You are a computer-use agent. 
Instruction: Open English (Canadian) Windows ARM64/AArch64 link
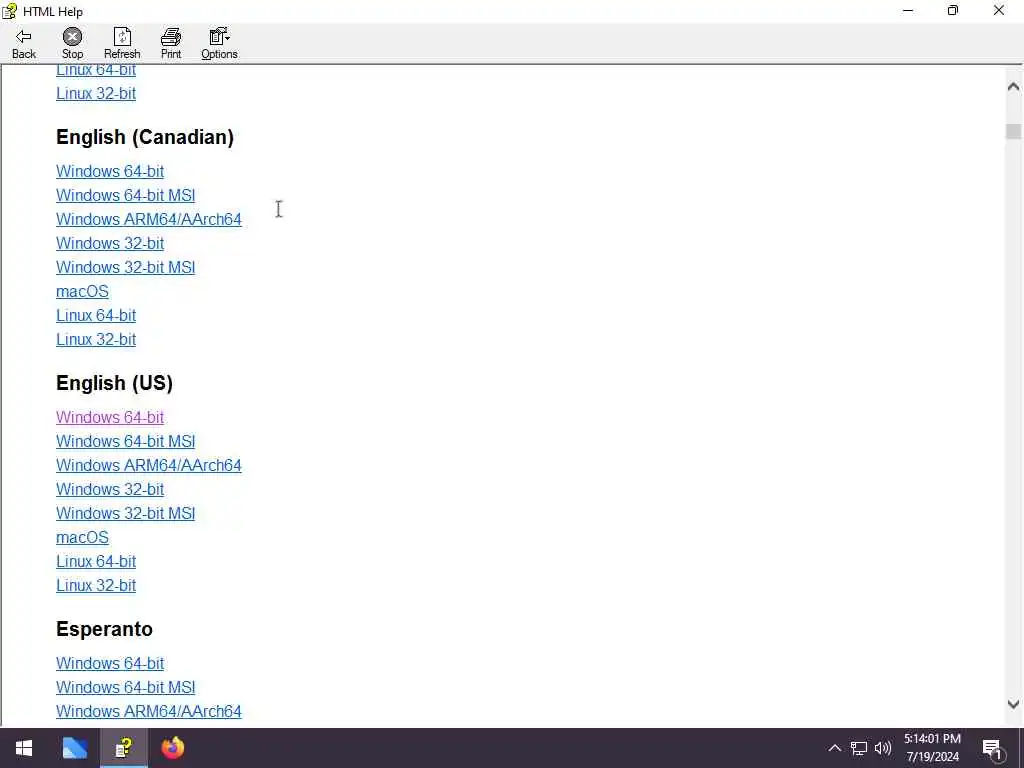[x=149, y=219]
